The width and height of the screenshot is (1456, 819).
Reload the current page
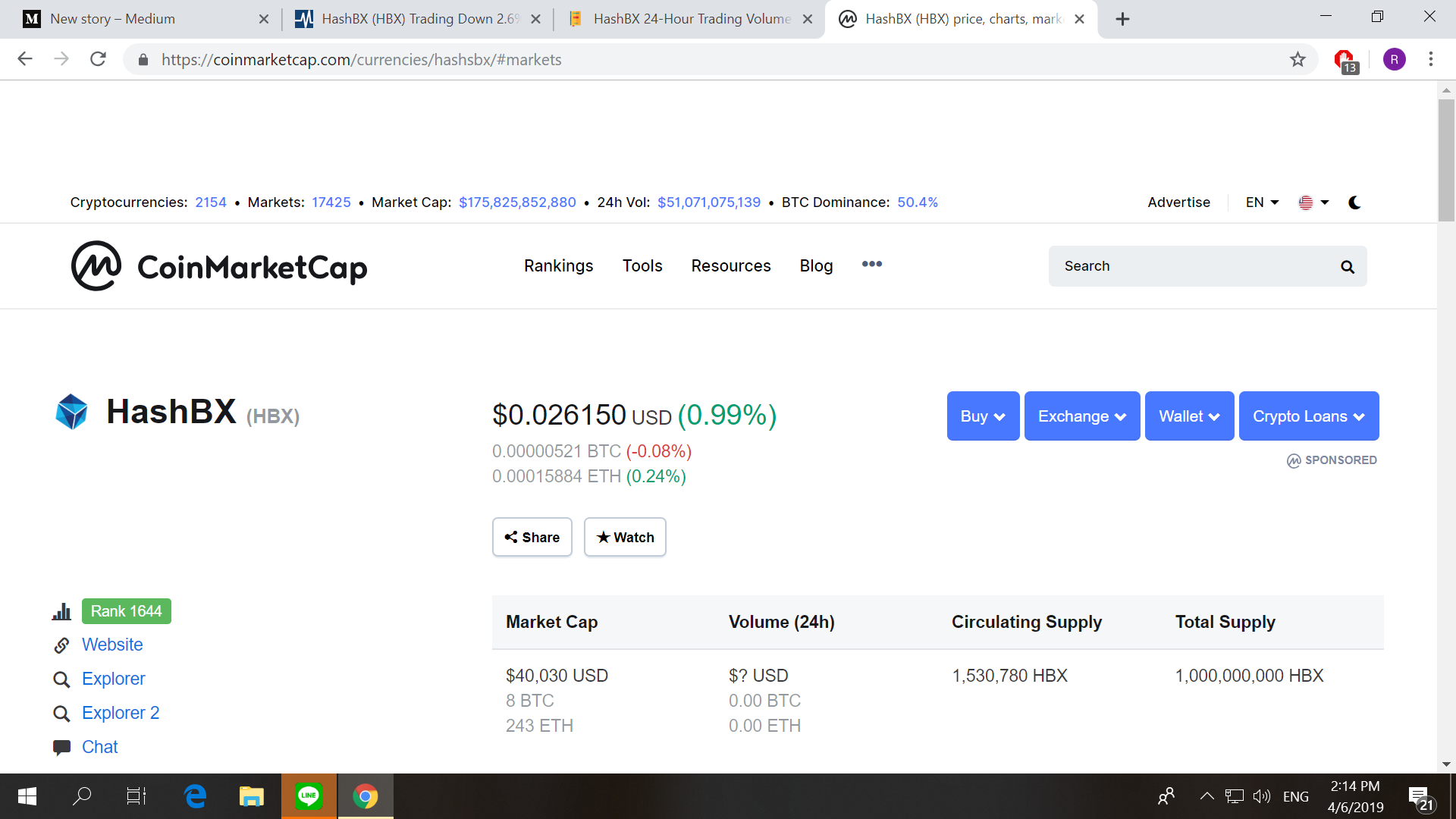tap(98, 59)
